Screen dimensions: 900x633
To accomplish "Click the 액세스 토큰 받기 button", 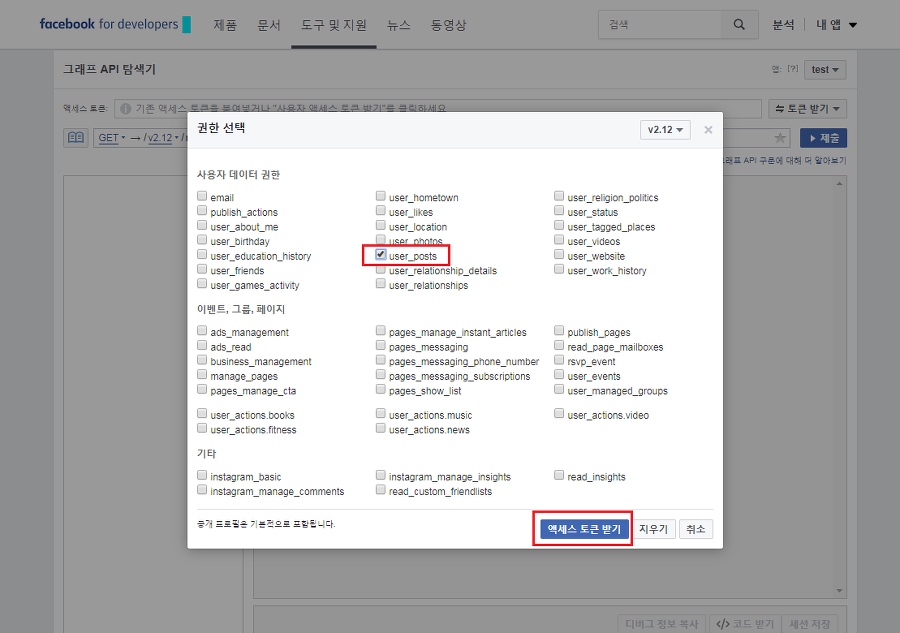I will click(x=584, y=529).
